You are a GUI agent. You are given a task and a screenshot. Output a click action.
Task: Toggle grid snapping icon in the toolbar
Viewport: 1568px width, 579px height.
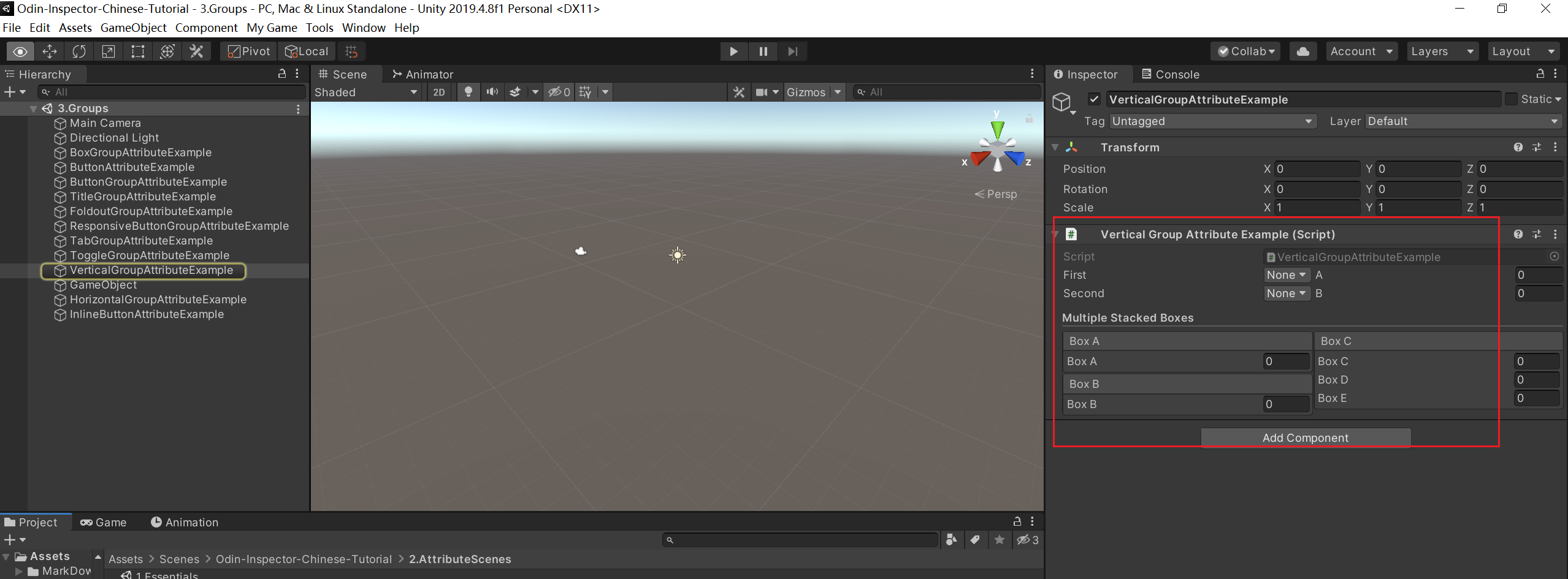click(351, 51)
